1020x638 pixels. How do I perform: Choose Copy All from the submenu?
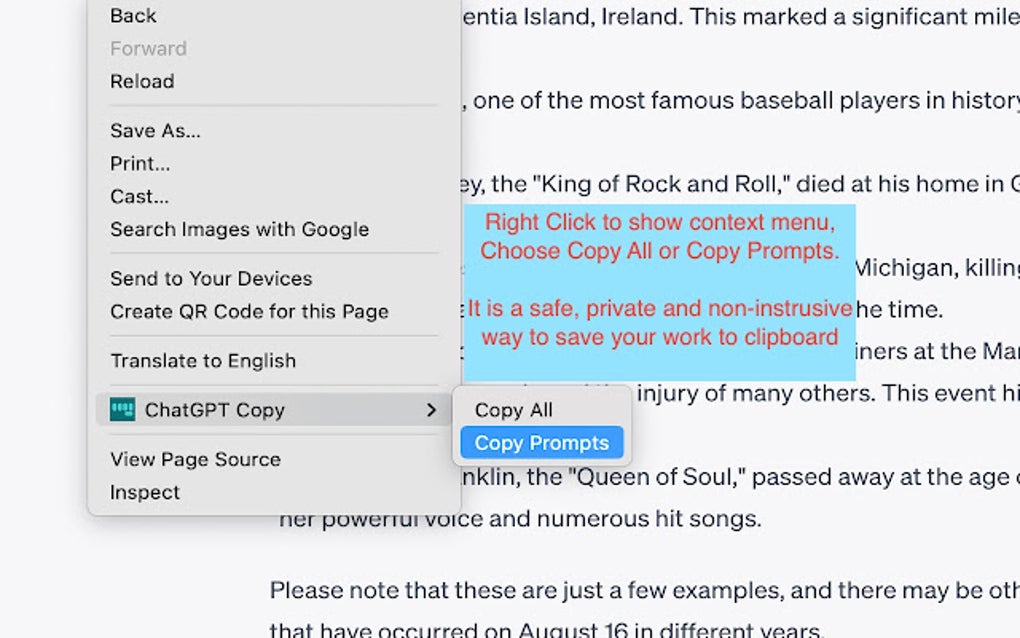pyautogui.click(x=513, y=410)
